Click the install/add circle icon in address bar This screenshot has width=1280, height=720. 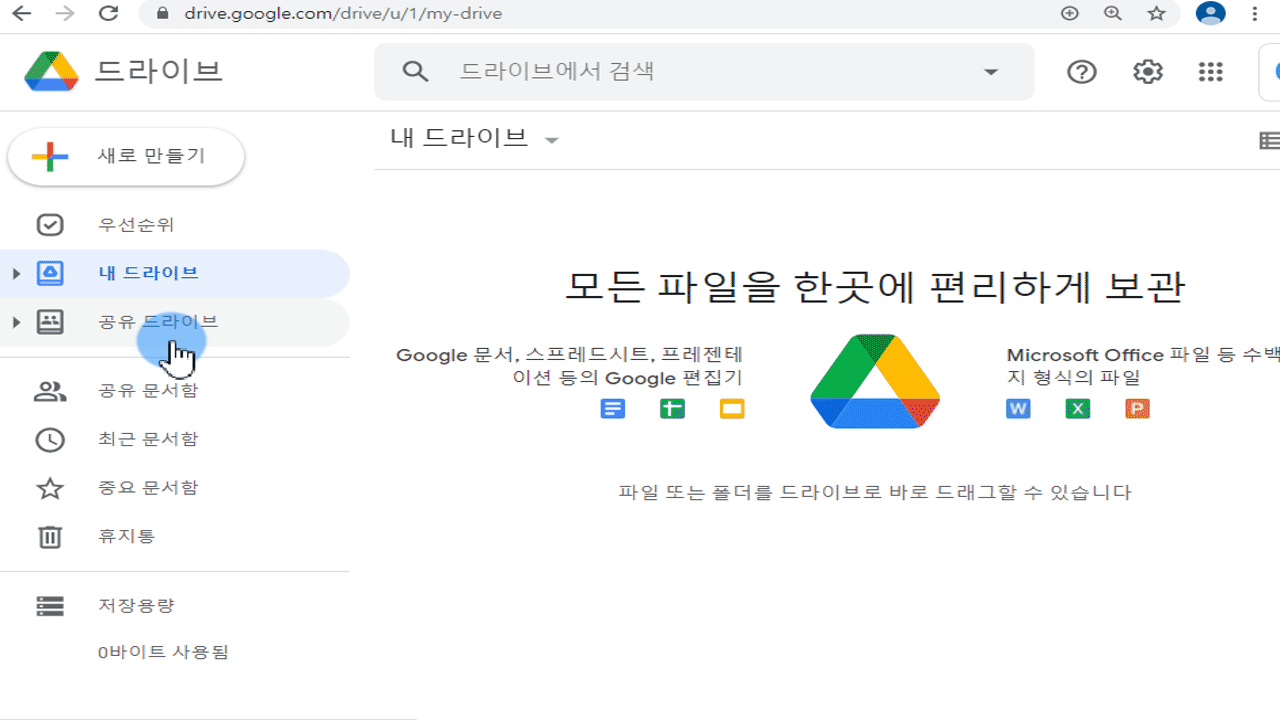[1070, 14]
